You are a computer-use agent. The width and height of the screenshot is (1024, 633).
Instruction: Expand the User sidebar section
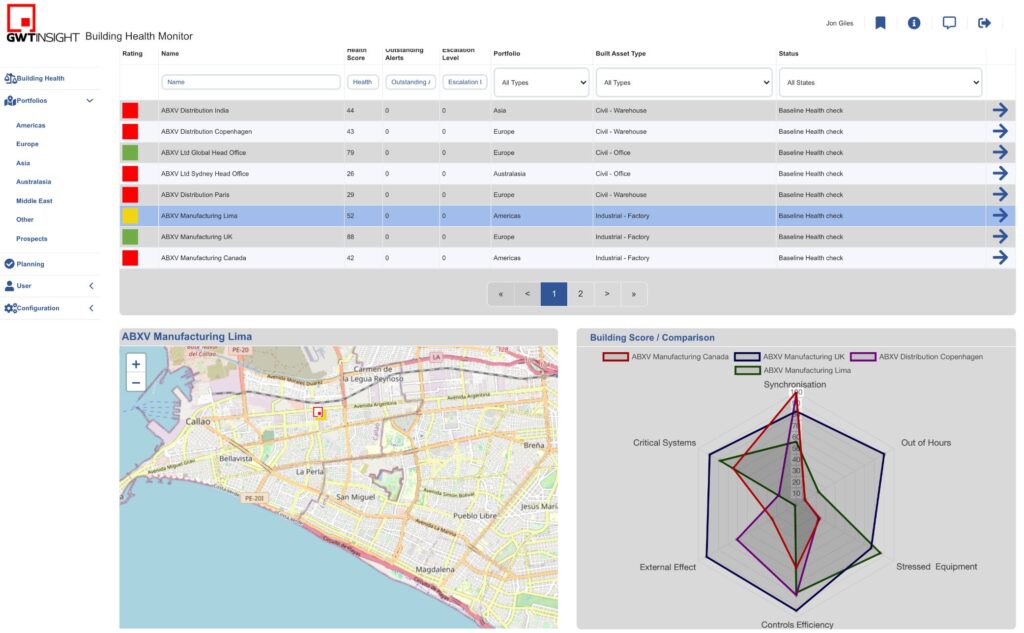[x=91, y=285]
